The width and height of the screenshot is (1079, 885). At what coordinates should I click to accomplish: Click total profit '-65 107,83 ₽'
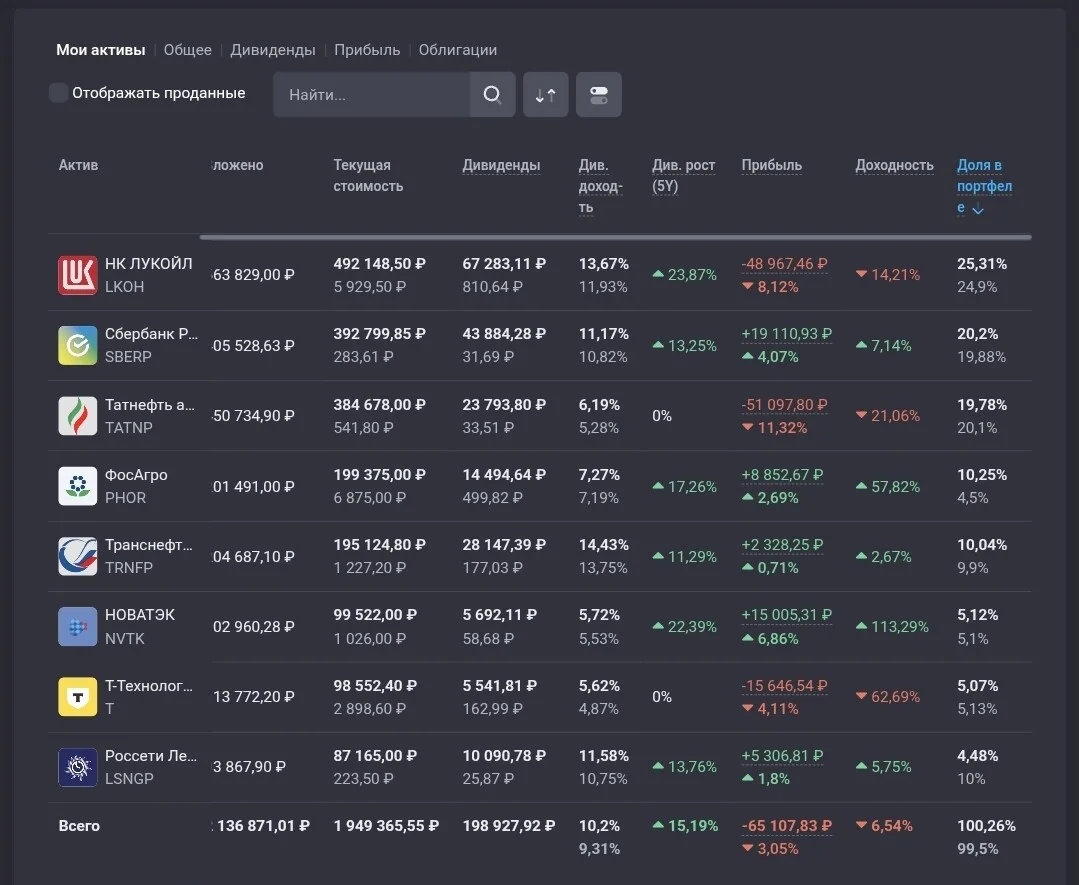(x=787, y=826)
